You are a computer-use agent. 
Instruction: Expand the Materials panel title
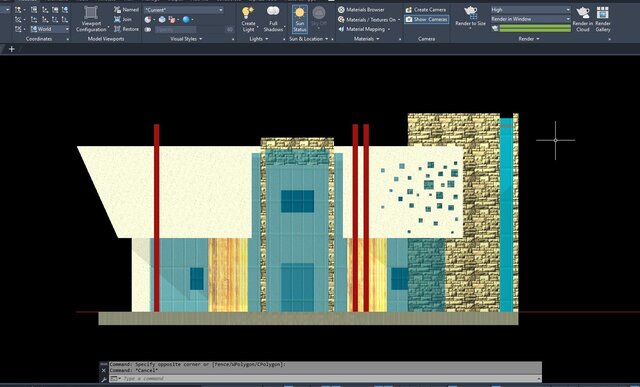[366, 39]
